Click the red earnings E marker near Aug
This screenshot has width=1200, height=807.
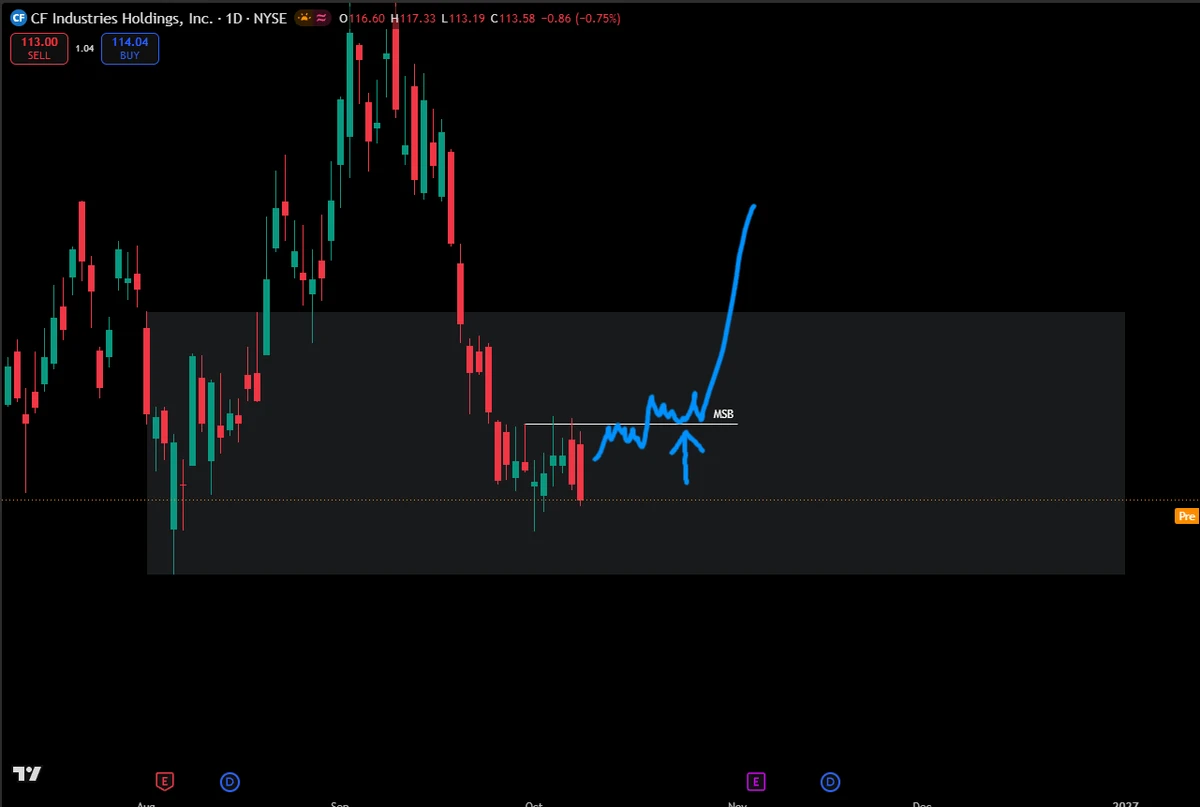[x=164, y=781]
